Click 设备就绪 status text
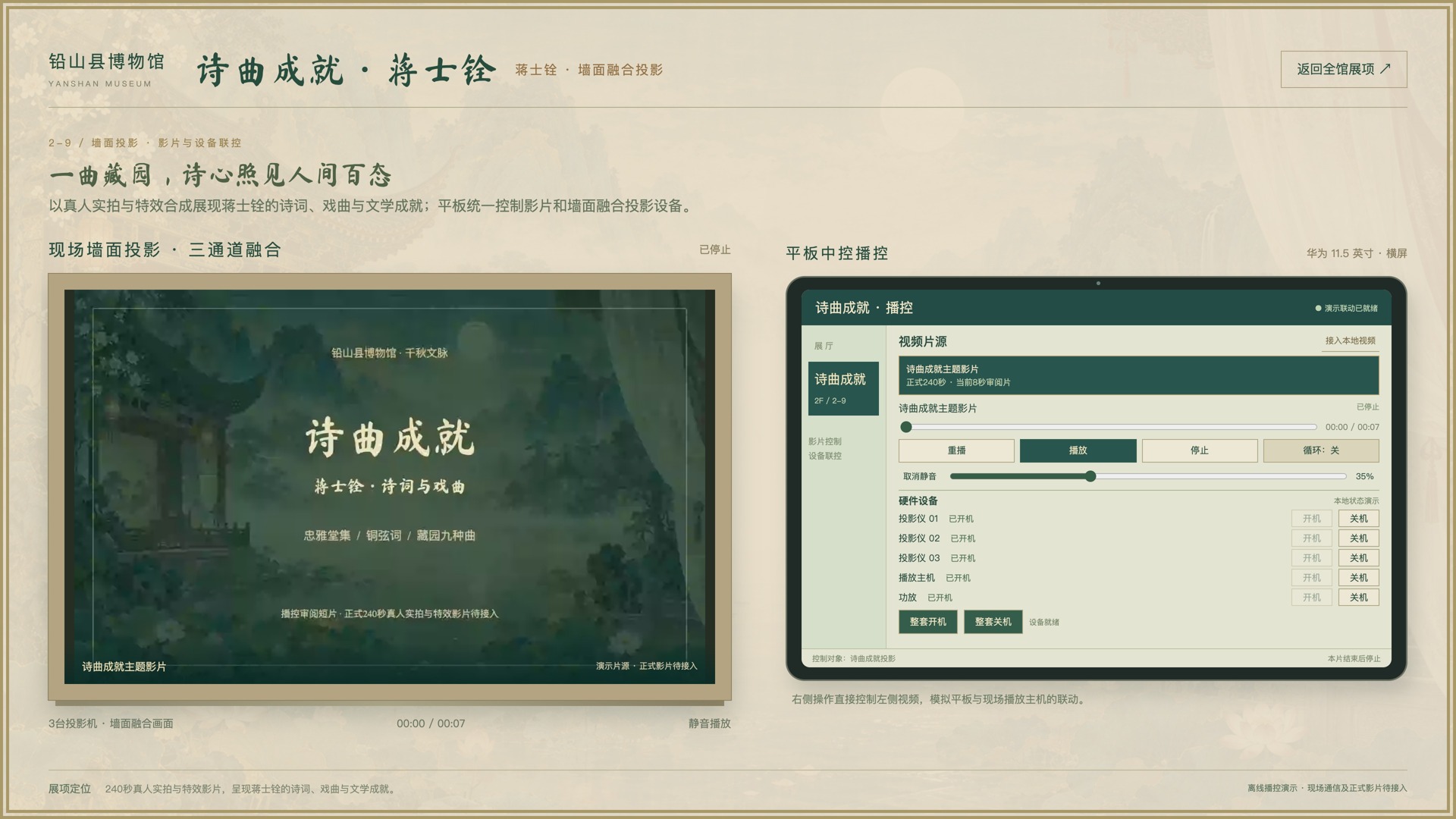Screen dimensions: 1456x819 [x=1044, y=622]
